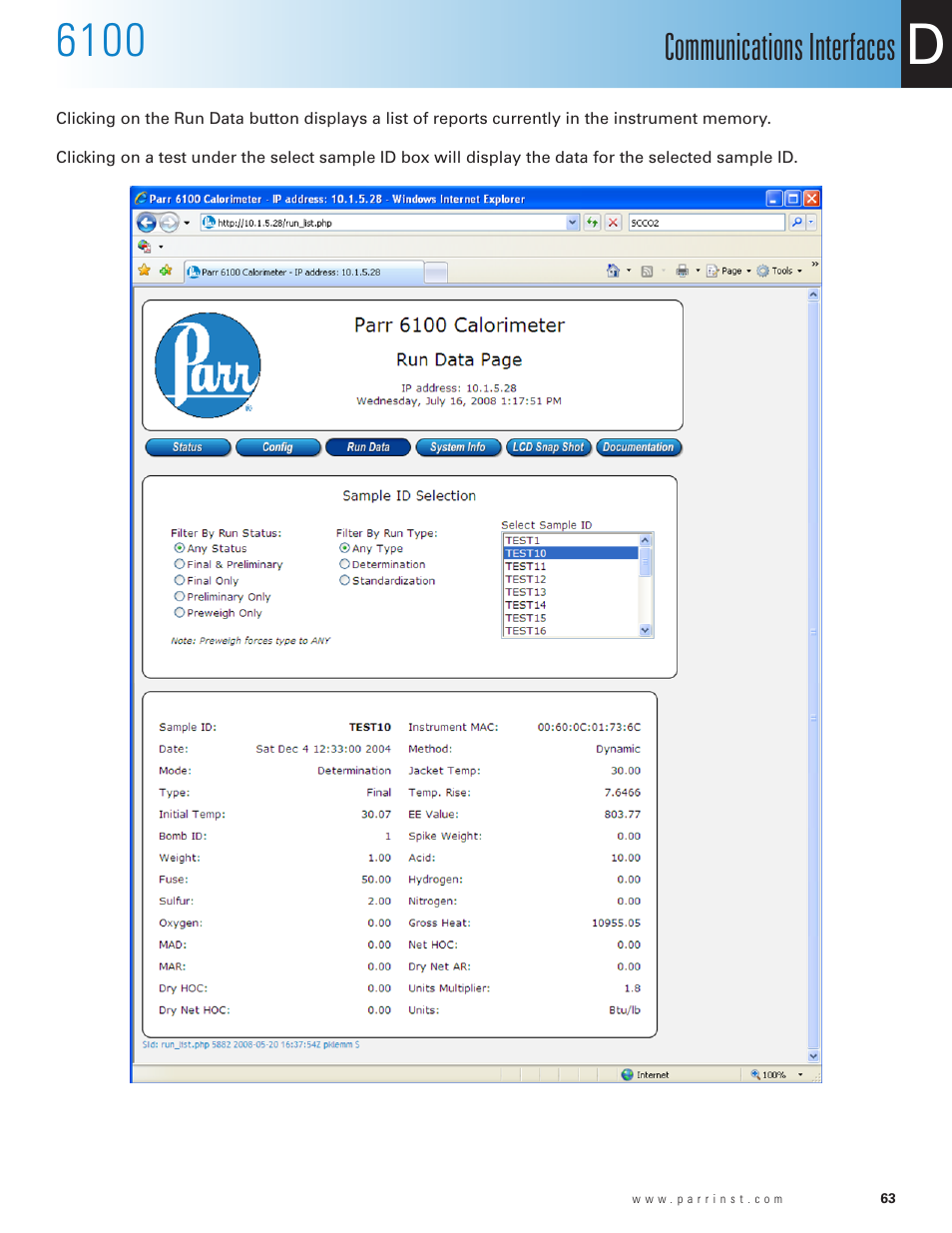Click the Home icon in command bar
Image resolution: width=952 pixels, height=1233 pixels.
coord(613,271)
